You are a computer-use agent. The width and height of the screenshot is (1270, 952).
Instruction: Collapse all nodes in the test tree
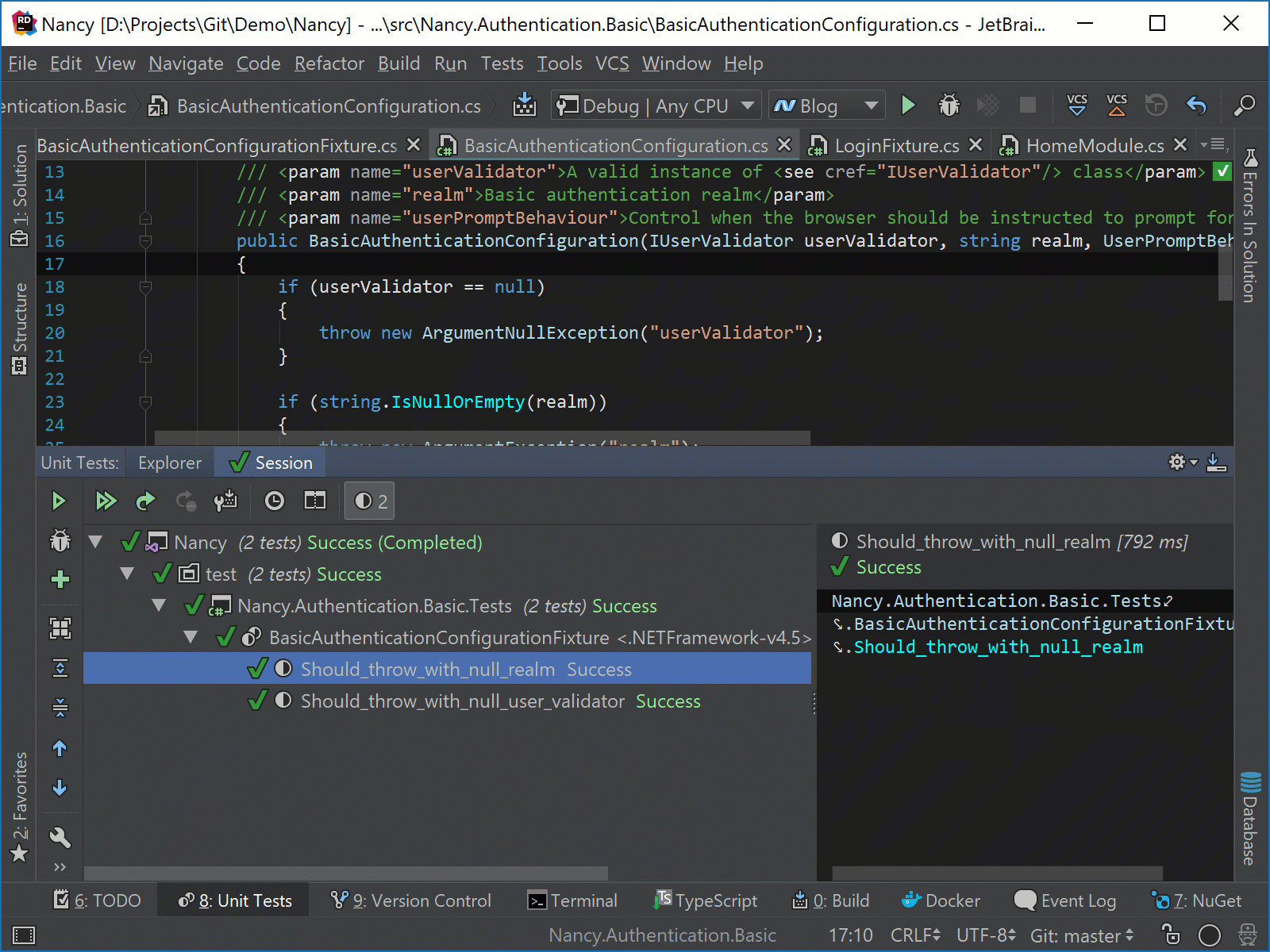click(60, 707)
